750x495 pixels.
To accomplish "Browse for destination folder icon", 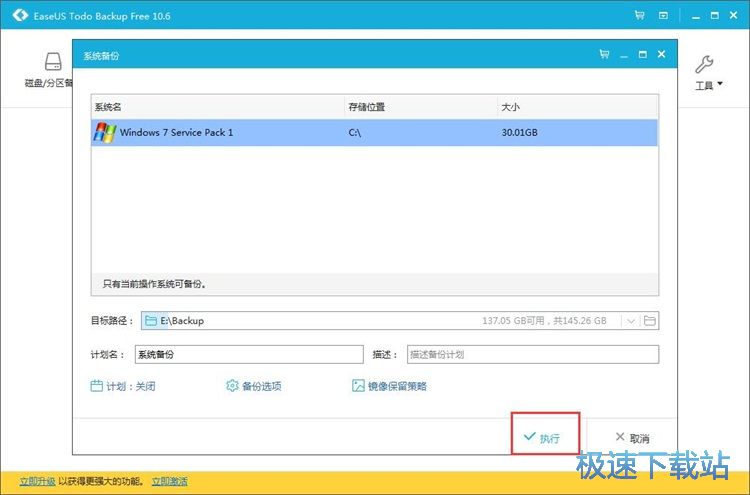I will pyautogui.click(x=650, y=320).
